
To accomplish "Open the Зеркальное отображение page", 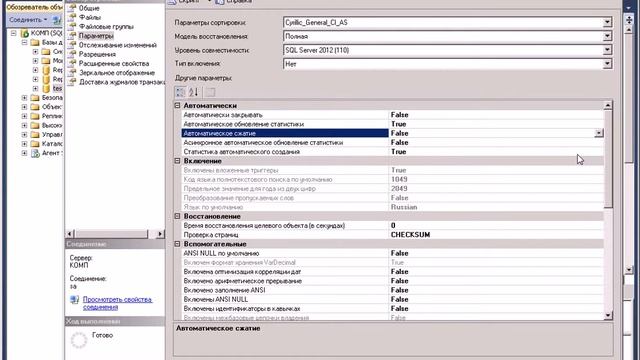I will tap(117, 73).
